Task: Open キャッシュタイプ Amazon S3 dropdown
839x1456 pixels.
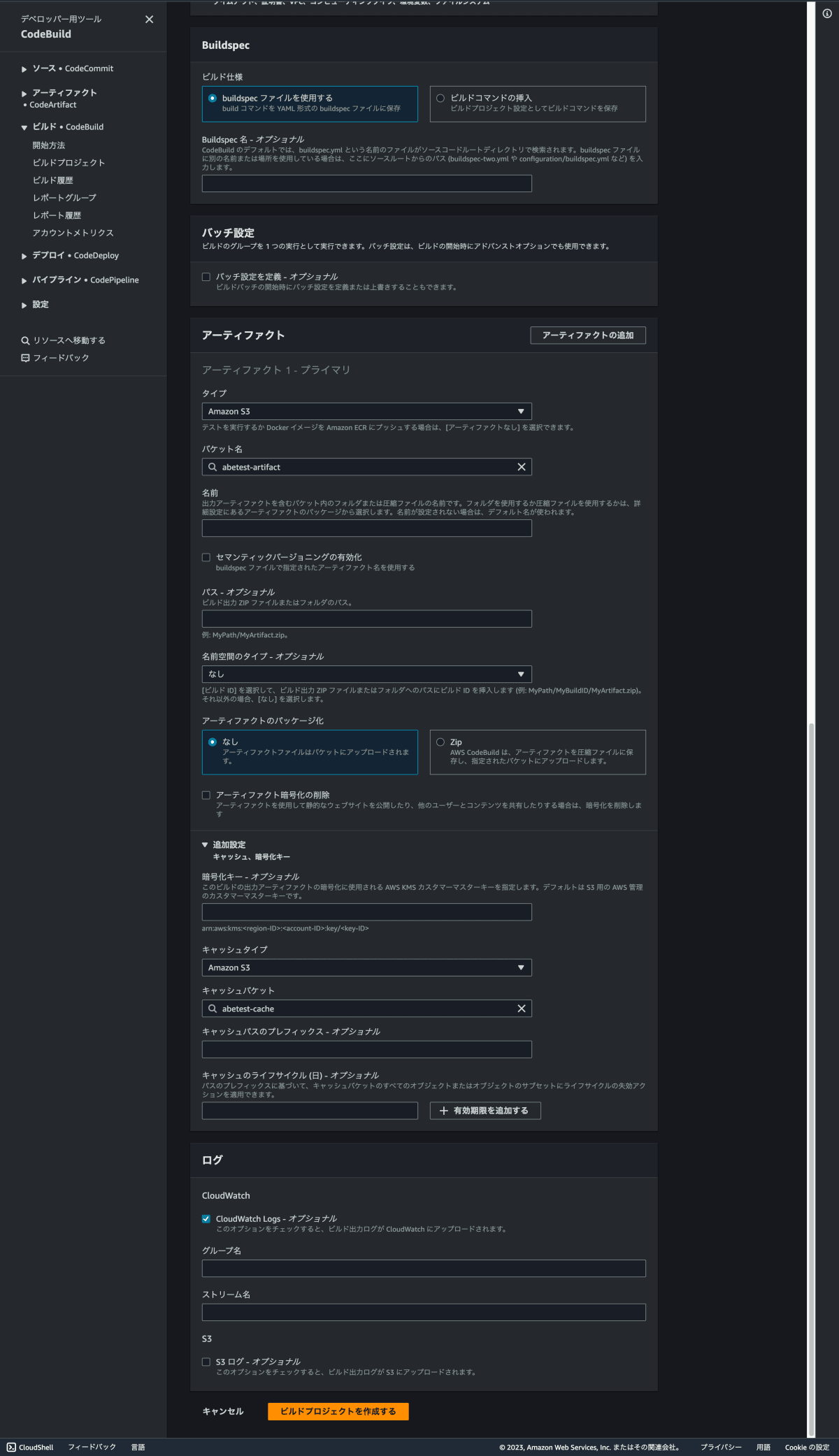Action: [367, 967]
